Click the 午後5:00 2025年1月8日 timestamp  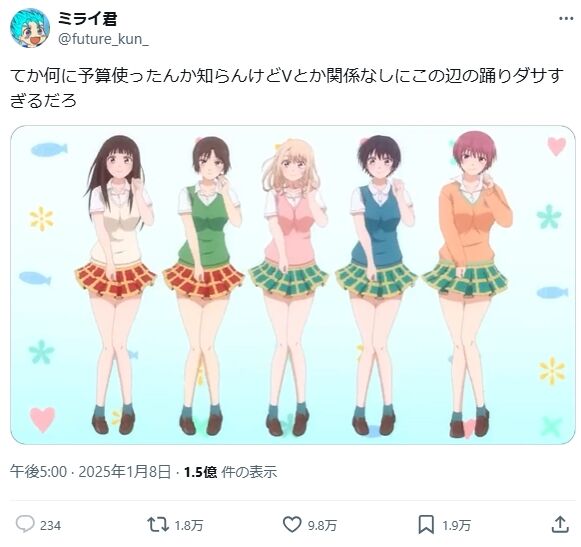click(90, 472)
